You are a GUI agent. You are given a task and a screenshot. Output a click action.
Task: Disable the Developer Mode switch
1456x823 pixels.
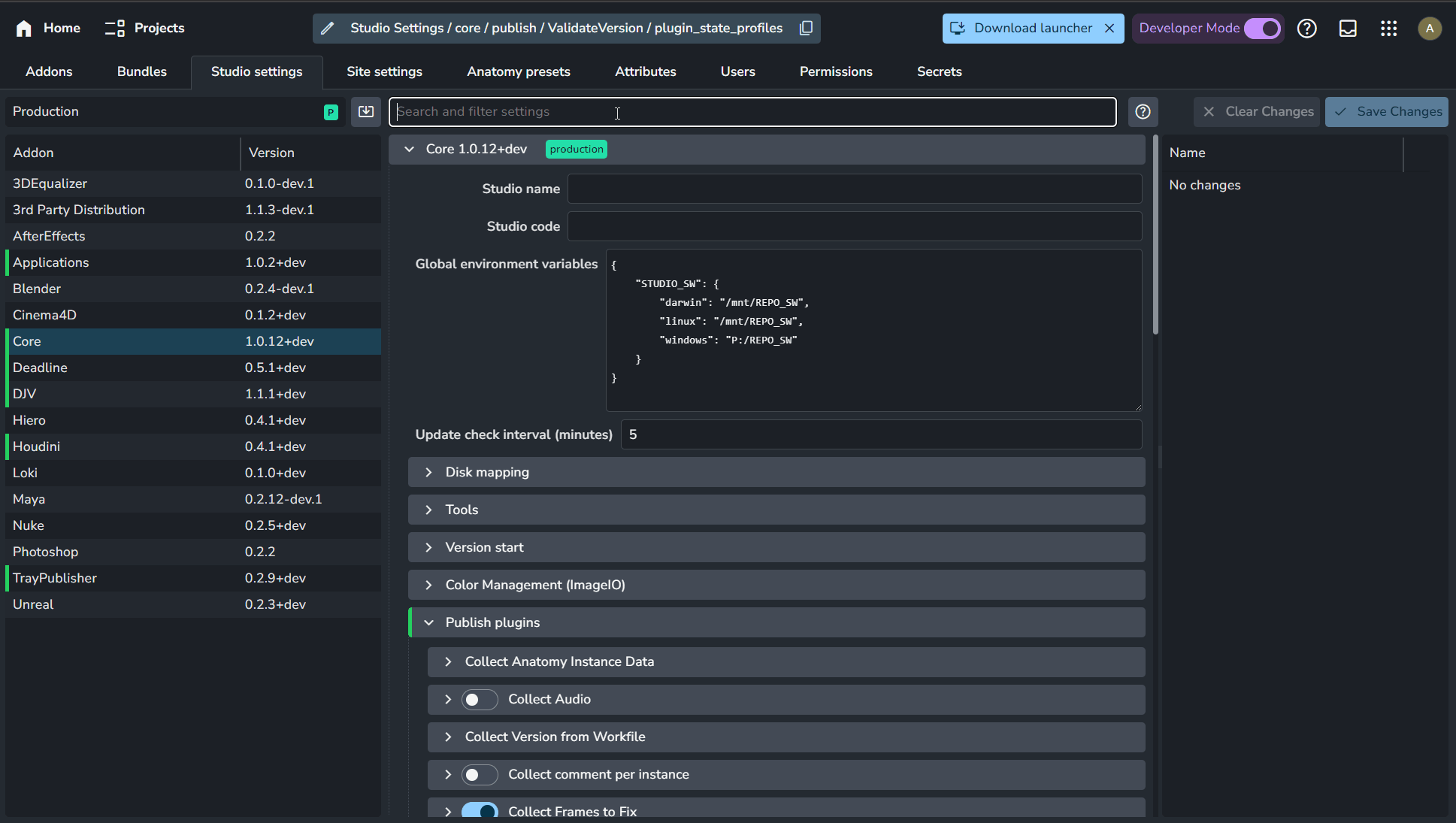[x=1262, y=29]
